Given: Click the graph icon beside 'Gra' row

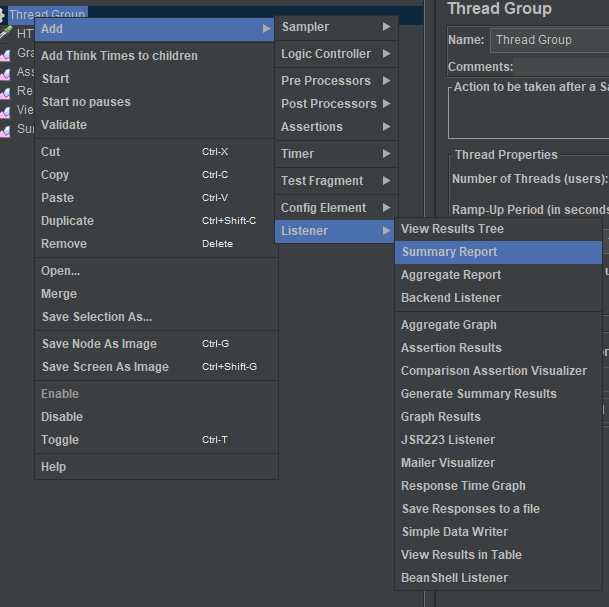Looking at the screenshot, I should pos(5,55).
